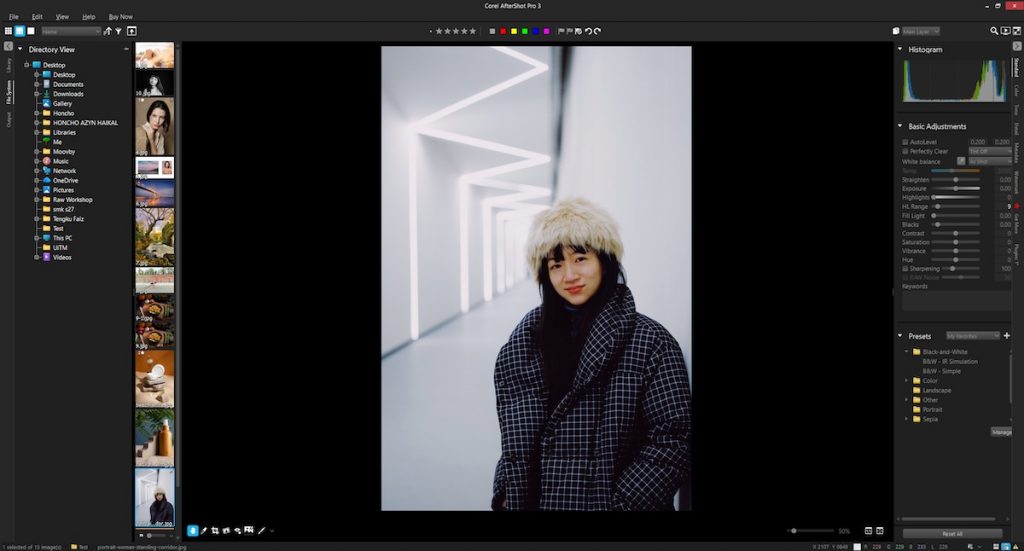Click the rotate right icon
The width and height of the screenshot is (1024, 551).
(x=597, y=31)
